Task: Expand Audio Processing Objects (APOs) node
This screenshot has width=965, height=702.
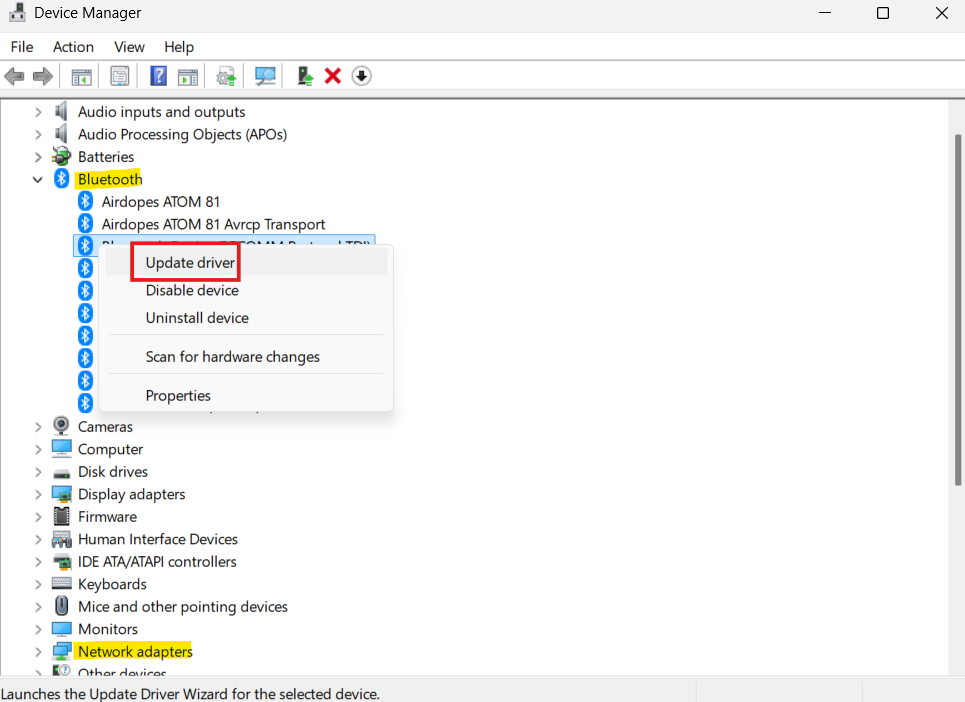Action: click(38, 135)
